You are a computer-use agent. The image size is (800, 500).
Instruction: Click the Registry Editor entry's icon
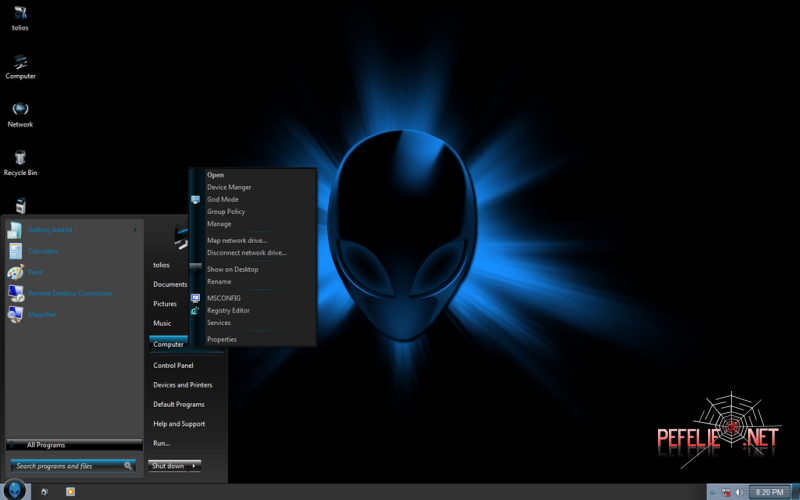pos(195,310)
